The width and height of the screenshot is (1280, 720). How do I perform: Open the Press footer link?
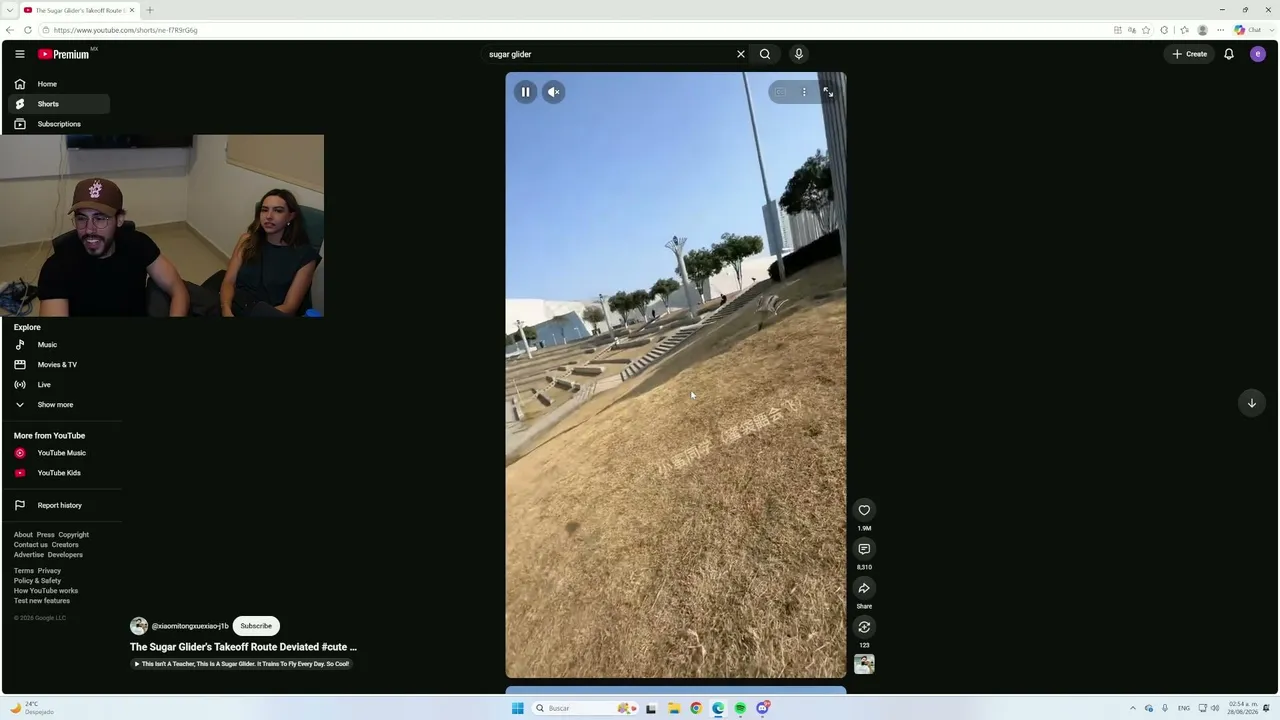pos(45,535)
